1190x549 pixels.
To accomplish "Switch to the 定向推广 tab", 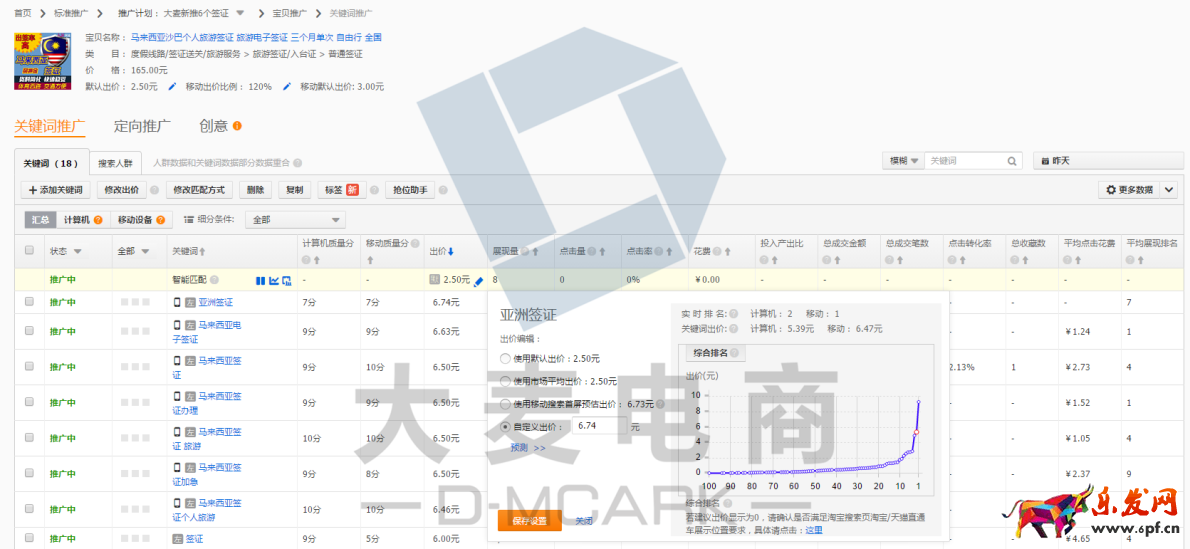I will pyautogui.click(x=142, y=127).
